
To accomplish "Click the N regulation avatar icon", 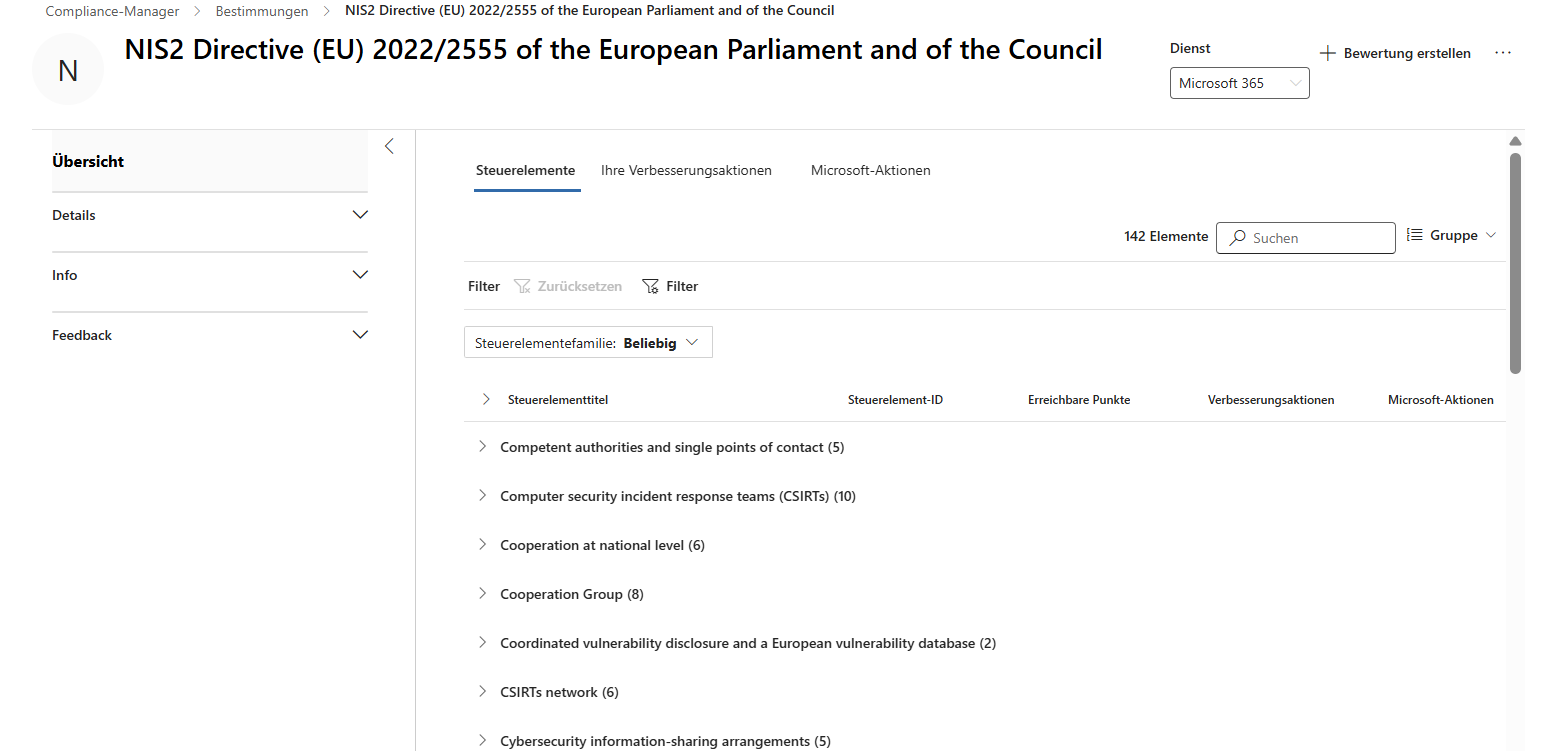I will 67,69.
